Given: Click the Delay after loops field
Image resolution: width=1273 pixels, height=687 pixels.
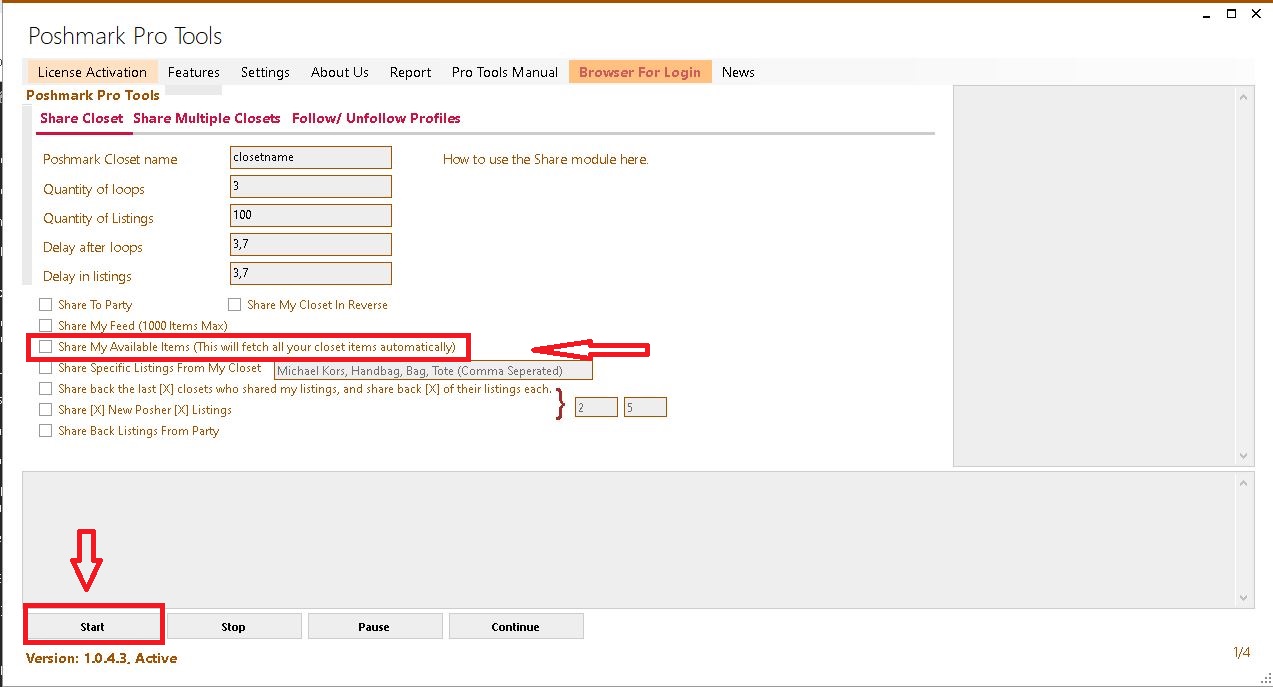Looking at the screenshot, I should [x=310, y=244].
